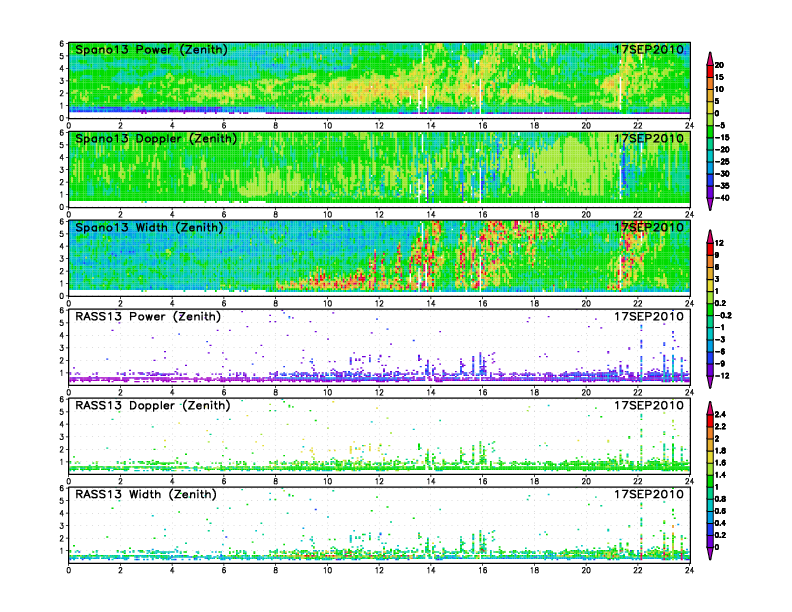
Task: Click hour 16 tick under RASS13 Power panel
Action: [483, 392]
